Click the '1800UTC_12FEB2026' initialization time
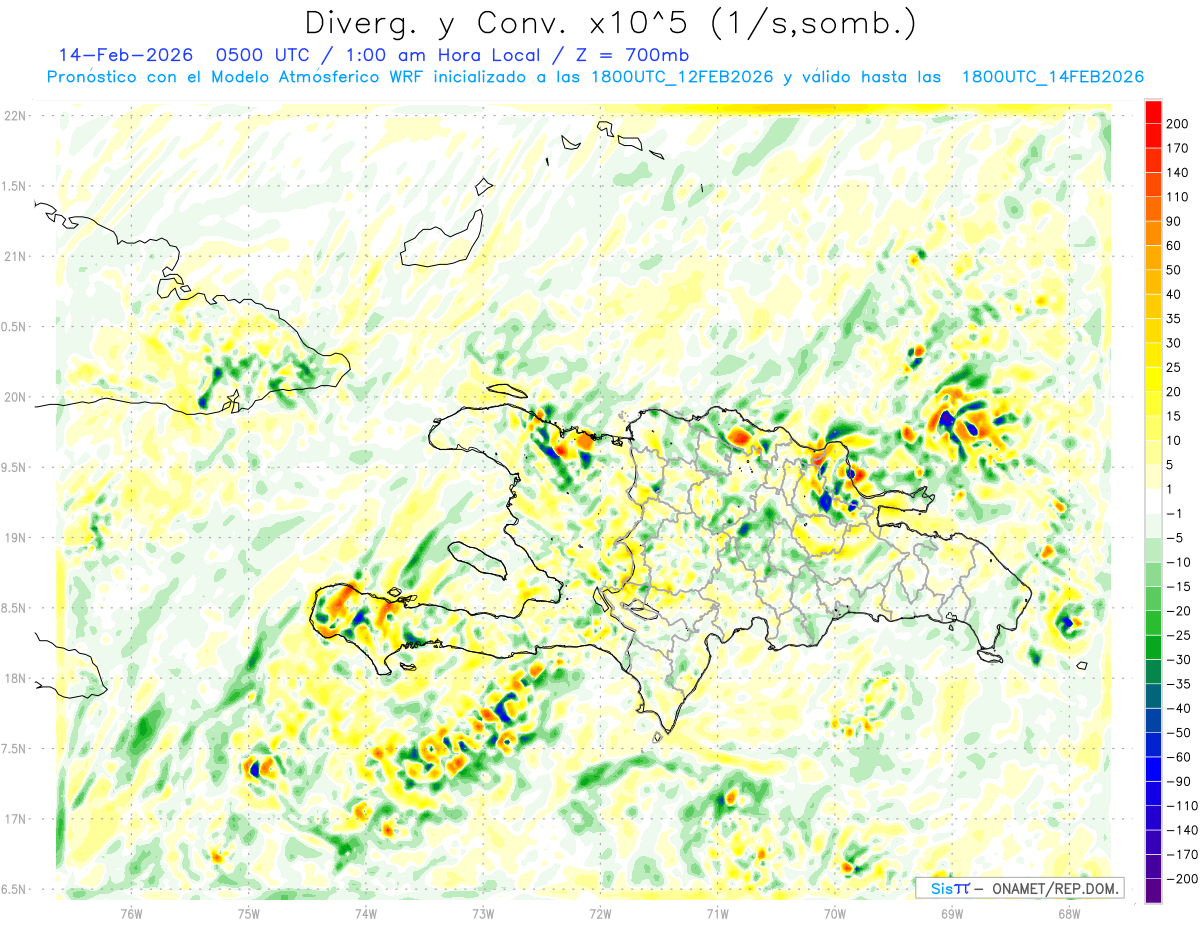The width and height of the screenshot is (1200, 927). 680,77
